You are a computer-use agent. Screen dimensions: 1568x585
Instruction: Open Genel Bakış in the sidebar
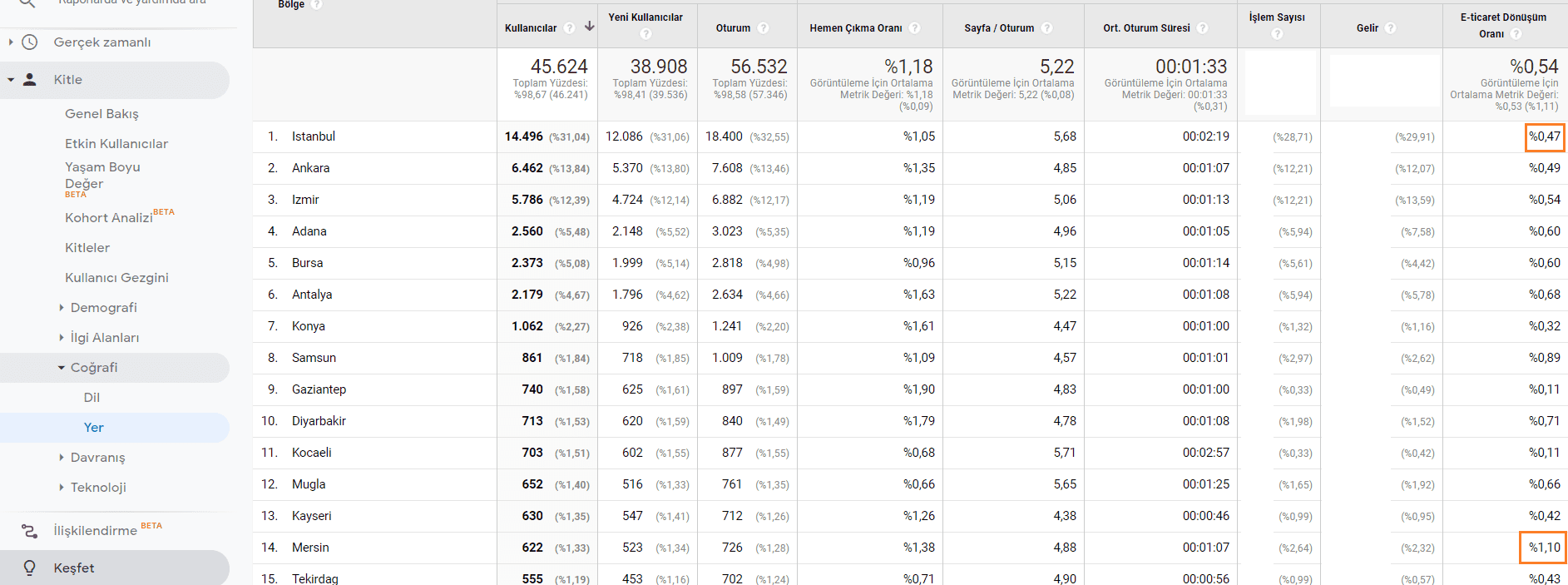click(101, 114)
